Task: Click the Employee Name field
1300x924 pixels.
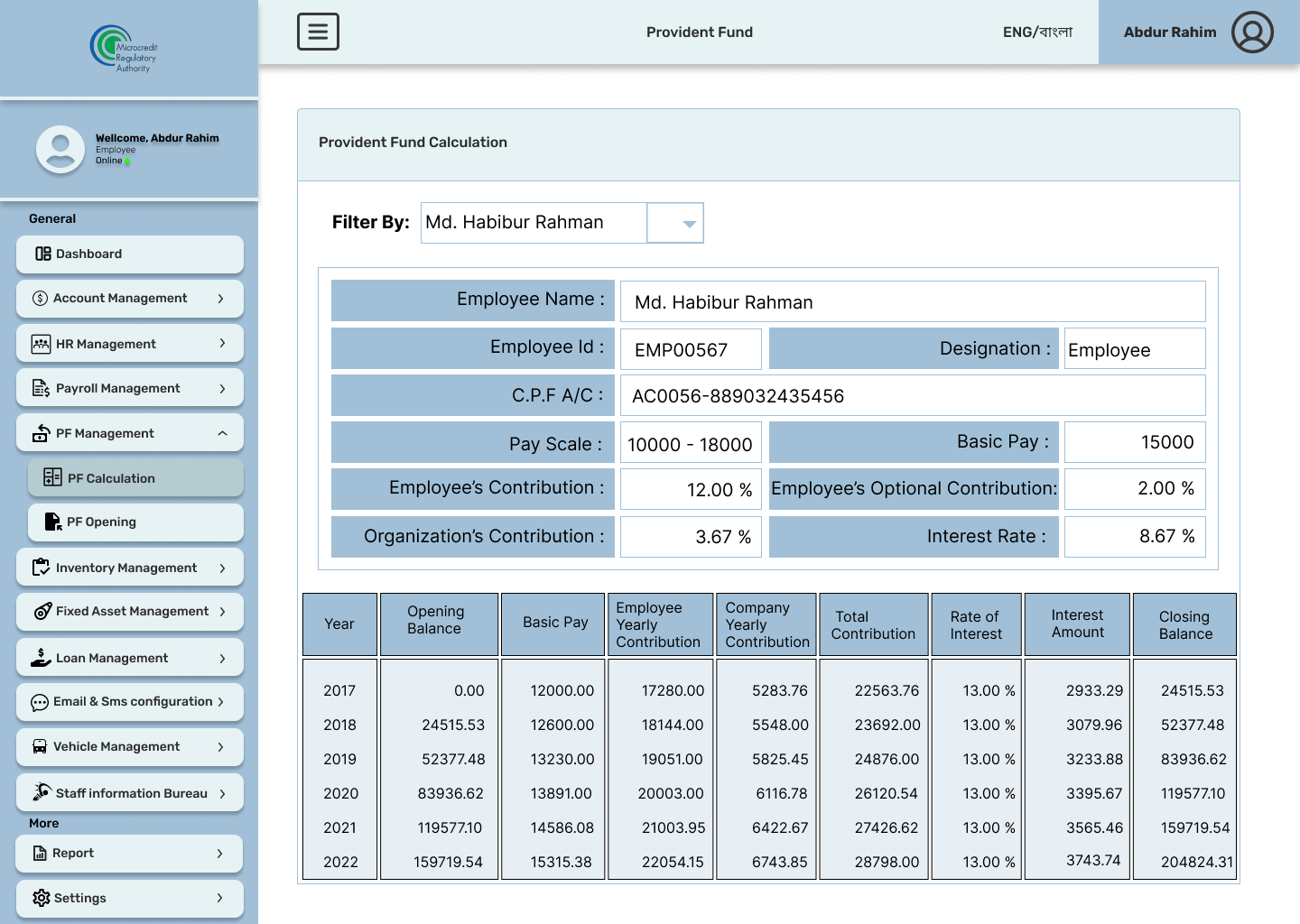Action: pyautogui.click(x=913, y=301)
